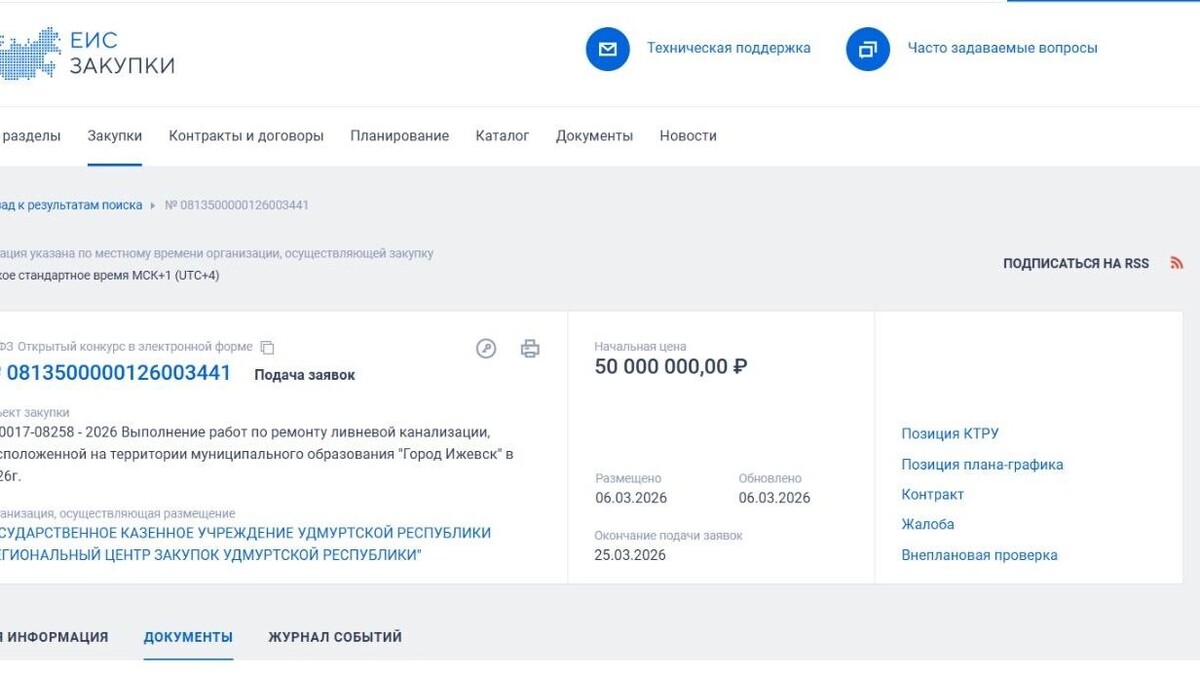
Task: Click the purchasing organization name link
Action: click(x=247, y=543)
